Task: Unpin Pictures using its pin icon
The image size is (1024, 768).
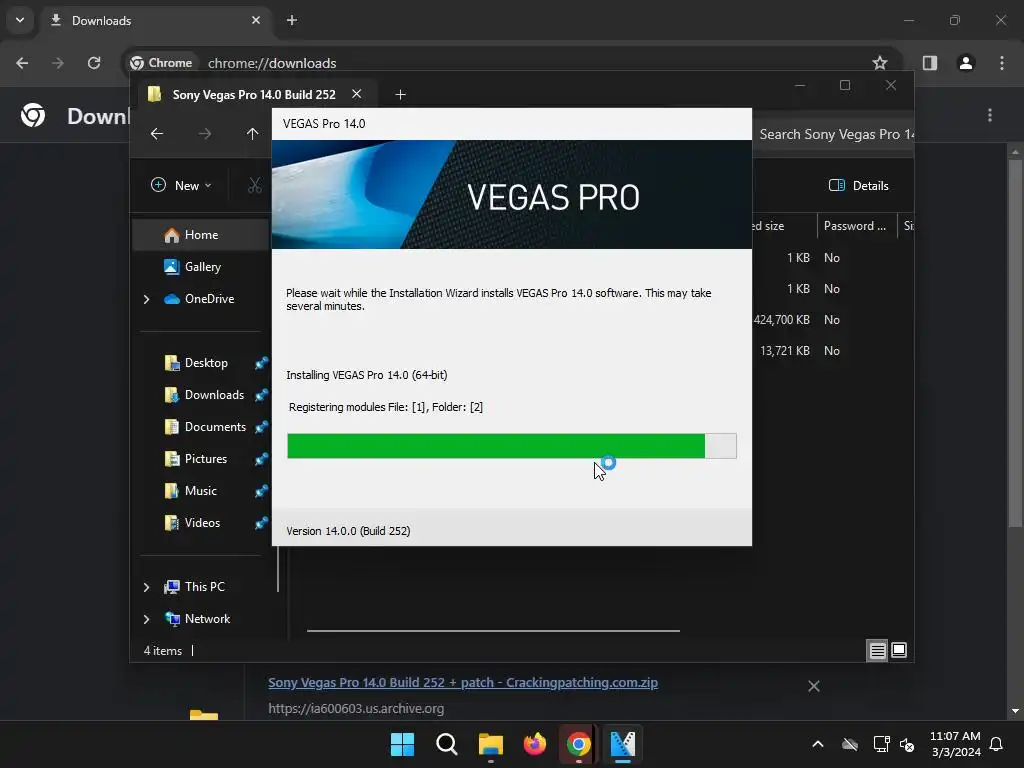Action: click(261, 459)
